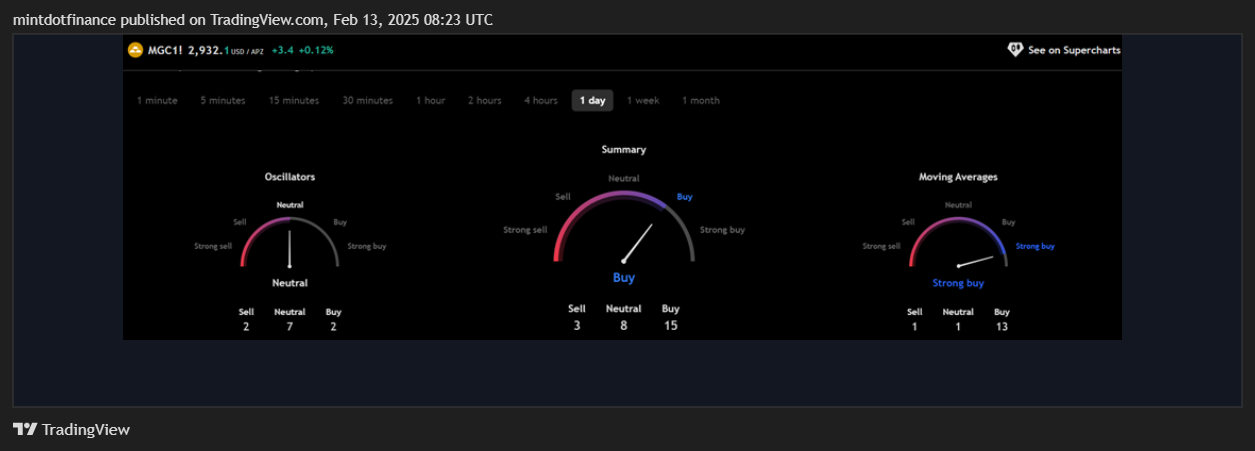1255x451 pixels.
Task: Open the See on Supercharts link
Action: coord(1064,50)
